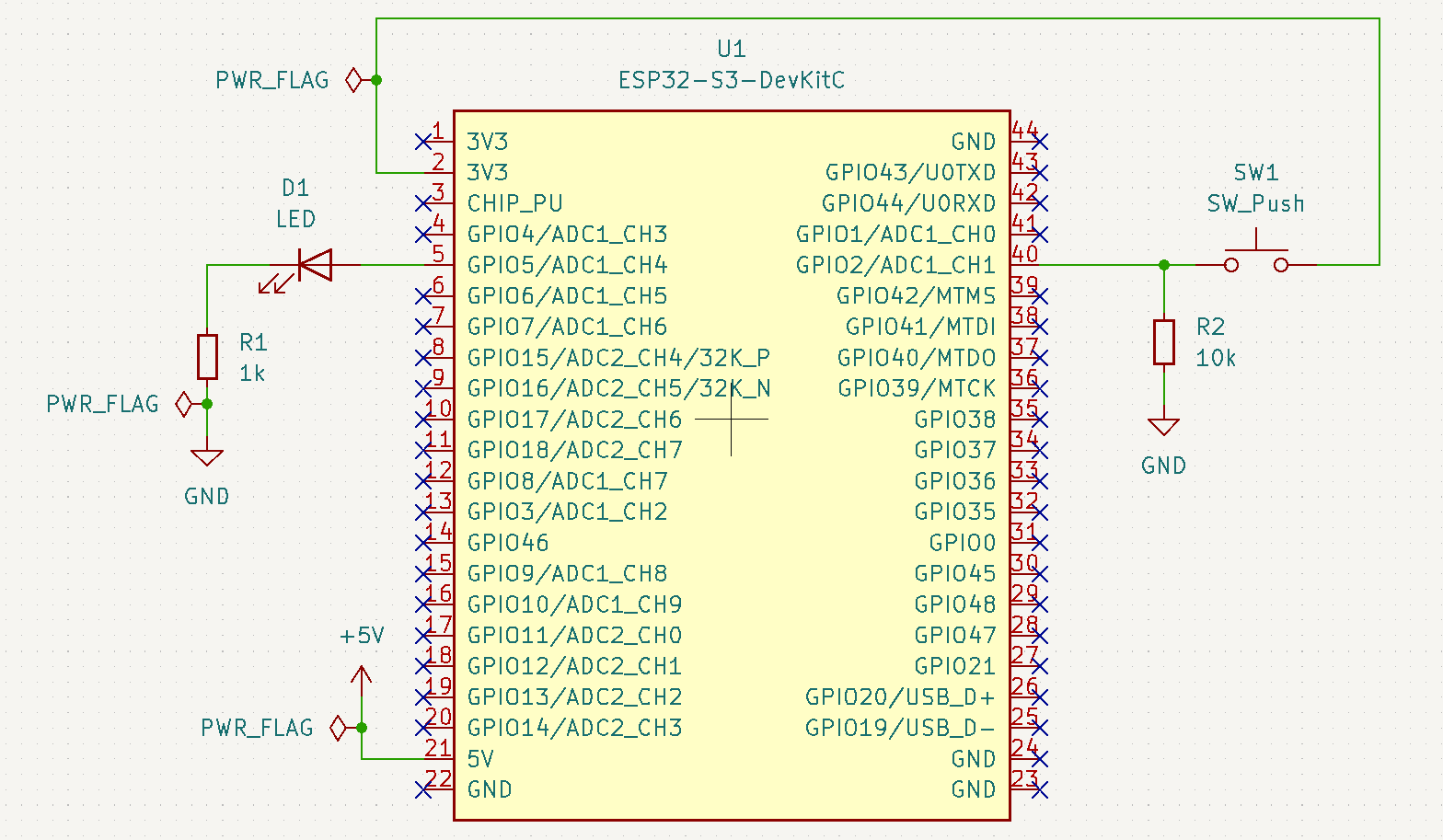Select the SW_Push value label
This screenshot has height=840, width=1443.
[x=1256, y=203]
